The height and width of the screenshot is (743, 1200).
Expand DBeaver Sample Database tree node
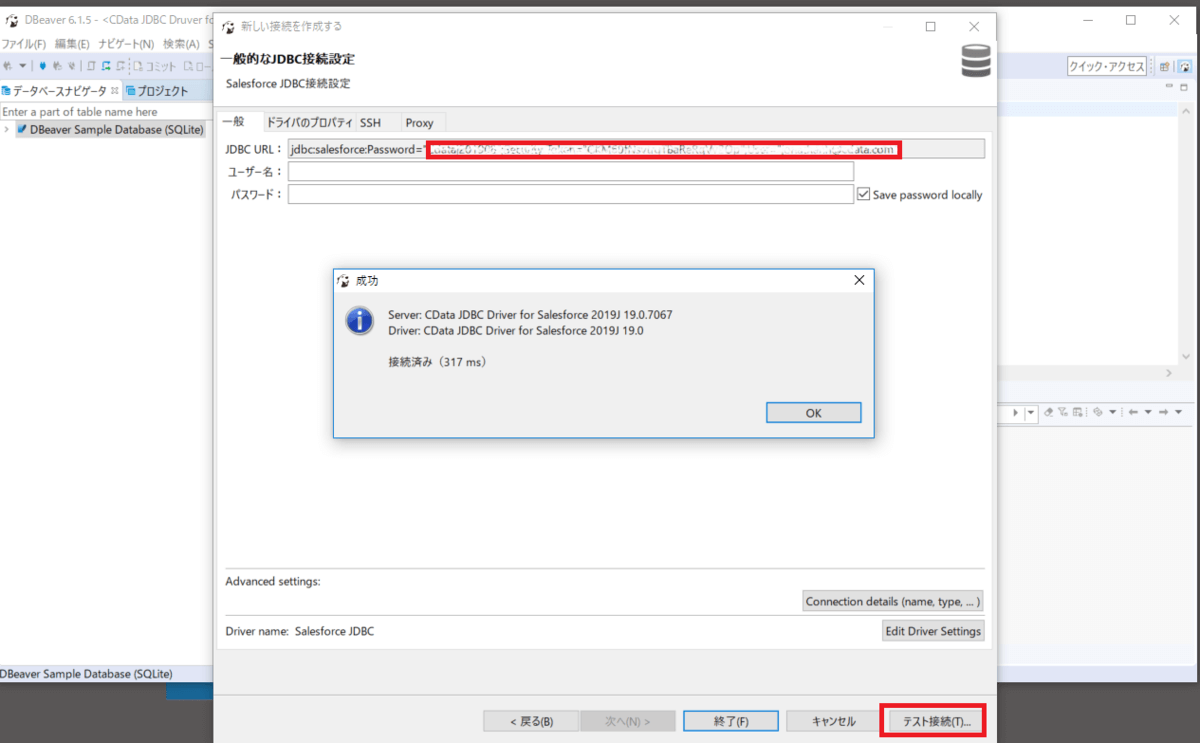tap(7, 129)
